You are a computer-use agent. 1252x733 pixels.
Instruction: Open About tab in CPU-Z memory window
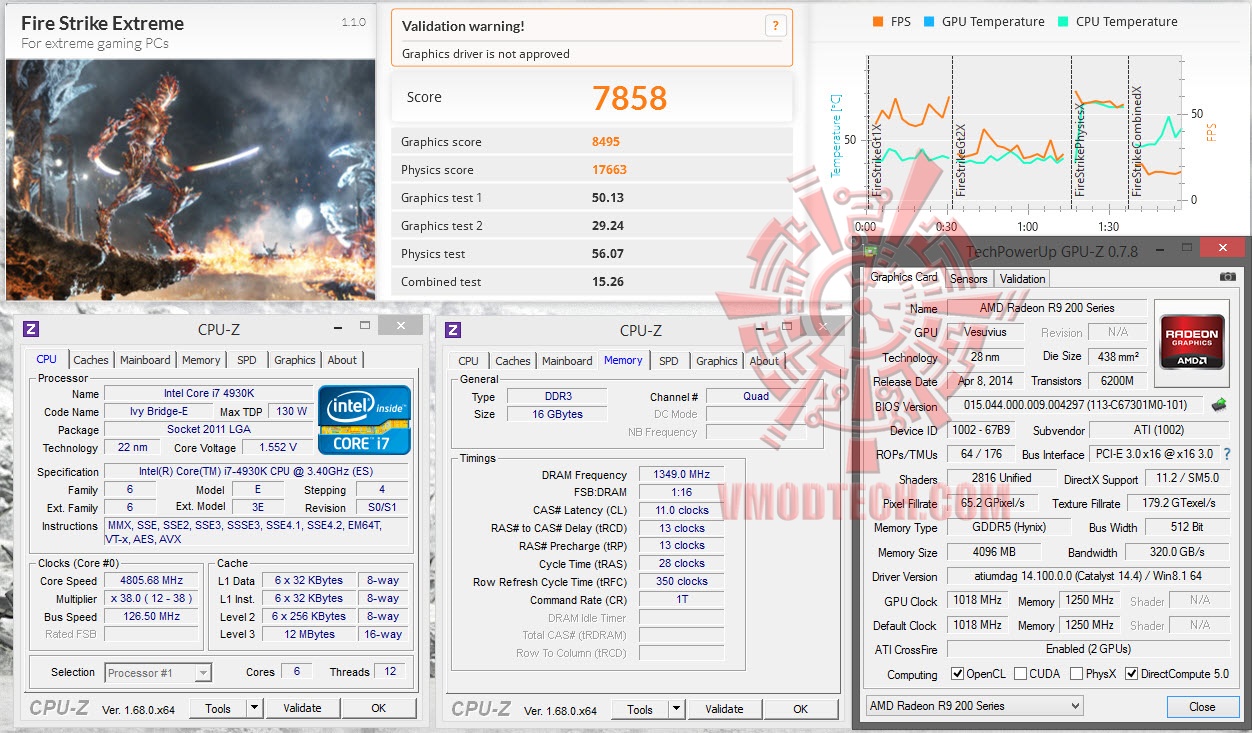[x=764, y=361]
